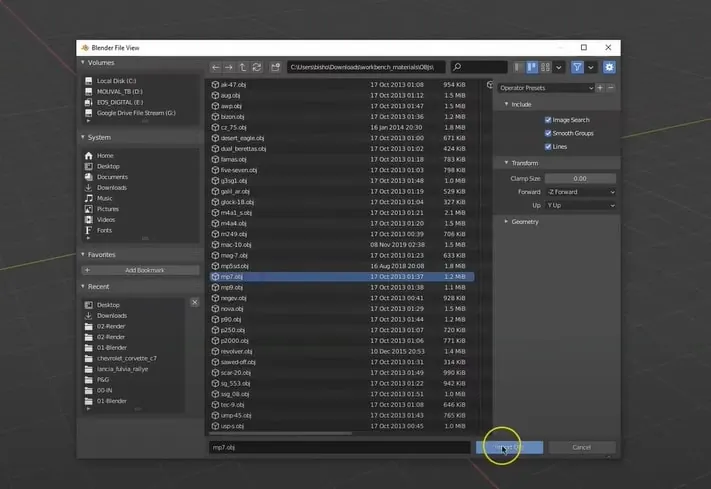Click Add Bookmark button

(140, 270)
